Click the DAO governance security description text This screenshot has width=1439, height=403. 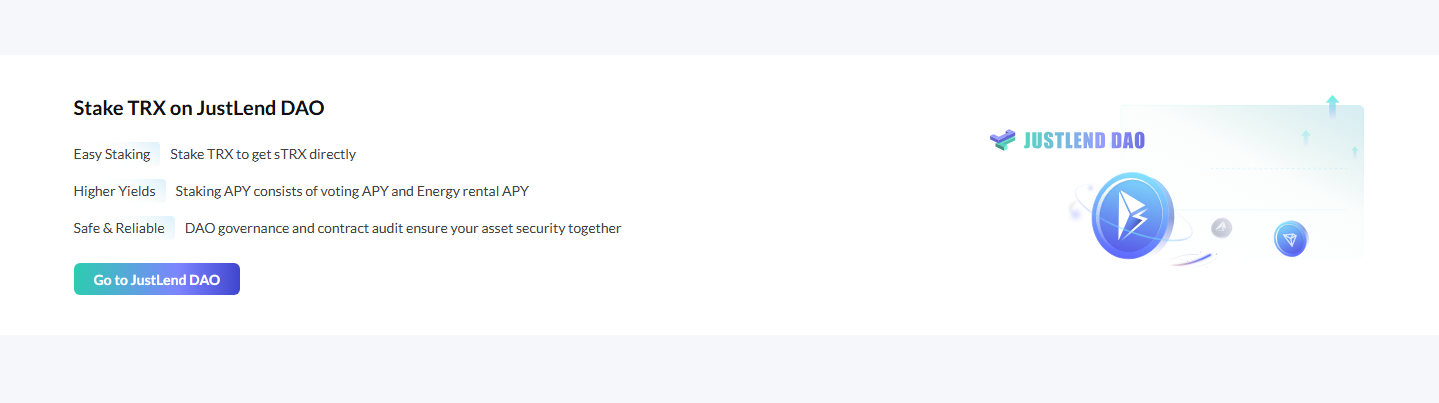(403, 228)
